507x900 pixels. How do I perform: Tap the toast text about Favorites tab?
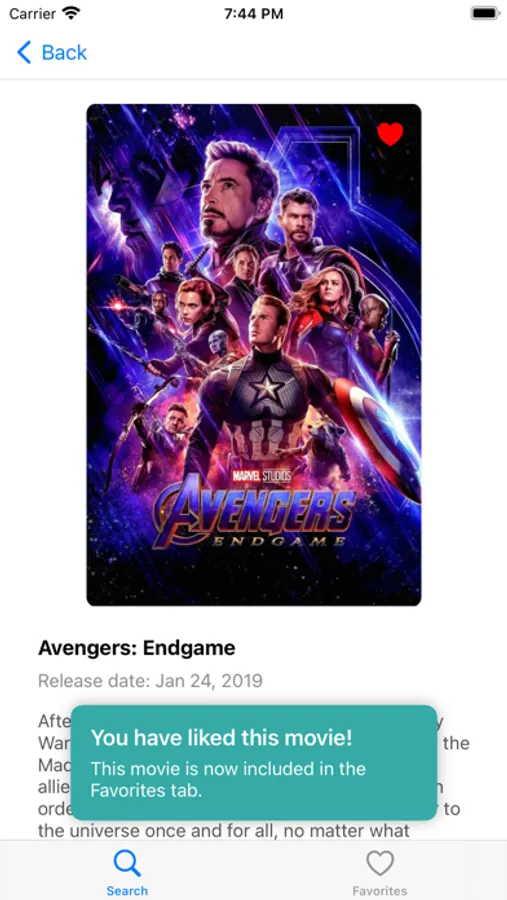[228, 779]
